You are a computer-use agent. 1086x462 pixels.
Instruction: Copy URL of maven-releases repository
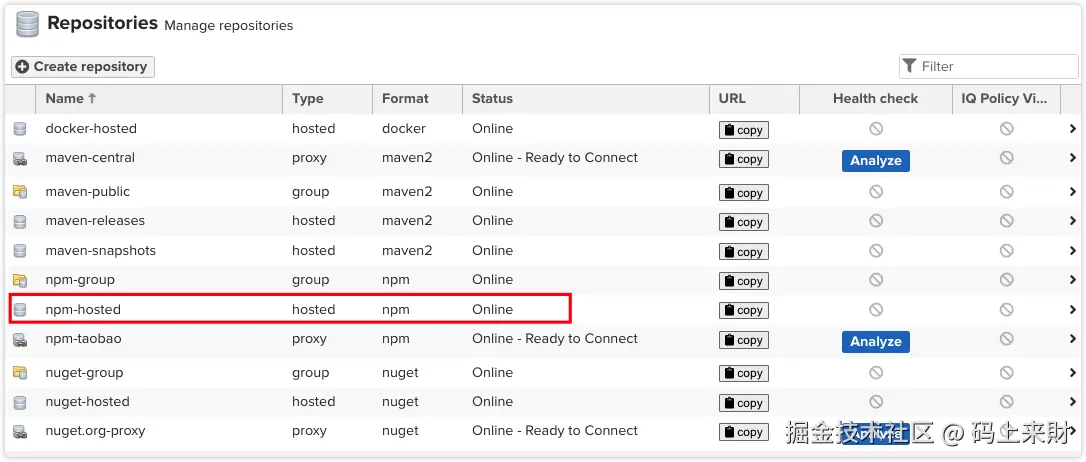coord(744,222)
